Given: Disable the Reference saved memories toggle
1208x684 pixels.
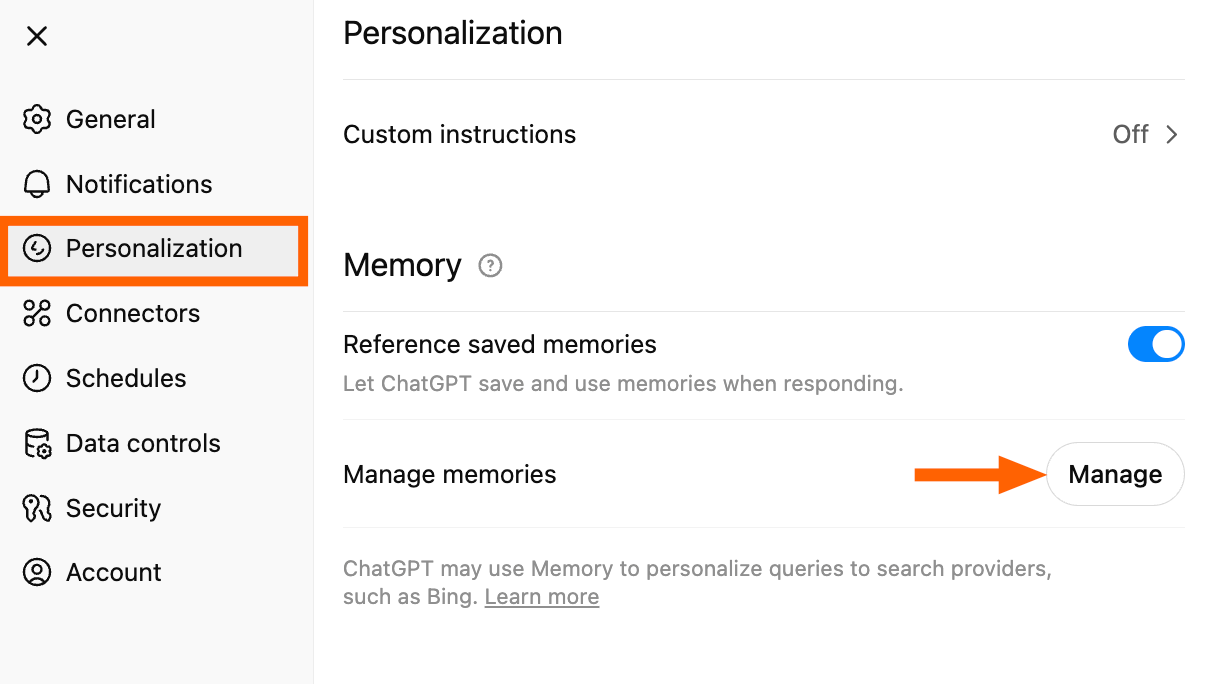Looking at the screenshot, I should (1156, 345).
